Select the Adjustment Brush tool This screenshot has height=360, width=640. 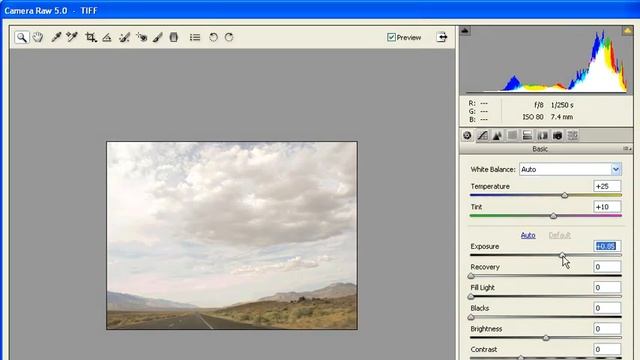(x=158, y=38)
